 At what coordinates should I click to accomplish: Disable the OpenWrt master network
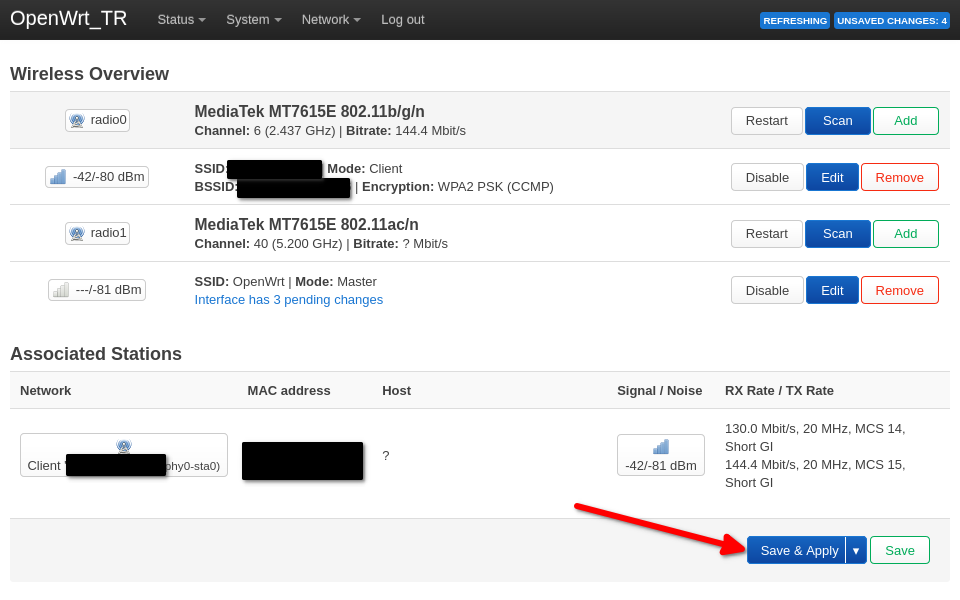tap(766, 290)
